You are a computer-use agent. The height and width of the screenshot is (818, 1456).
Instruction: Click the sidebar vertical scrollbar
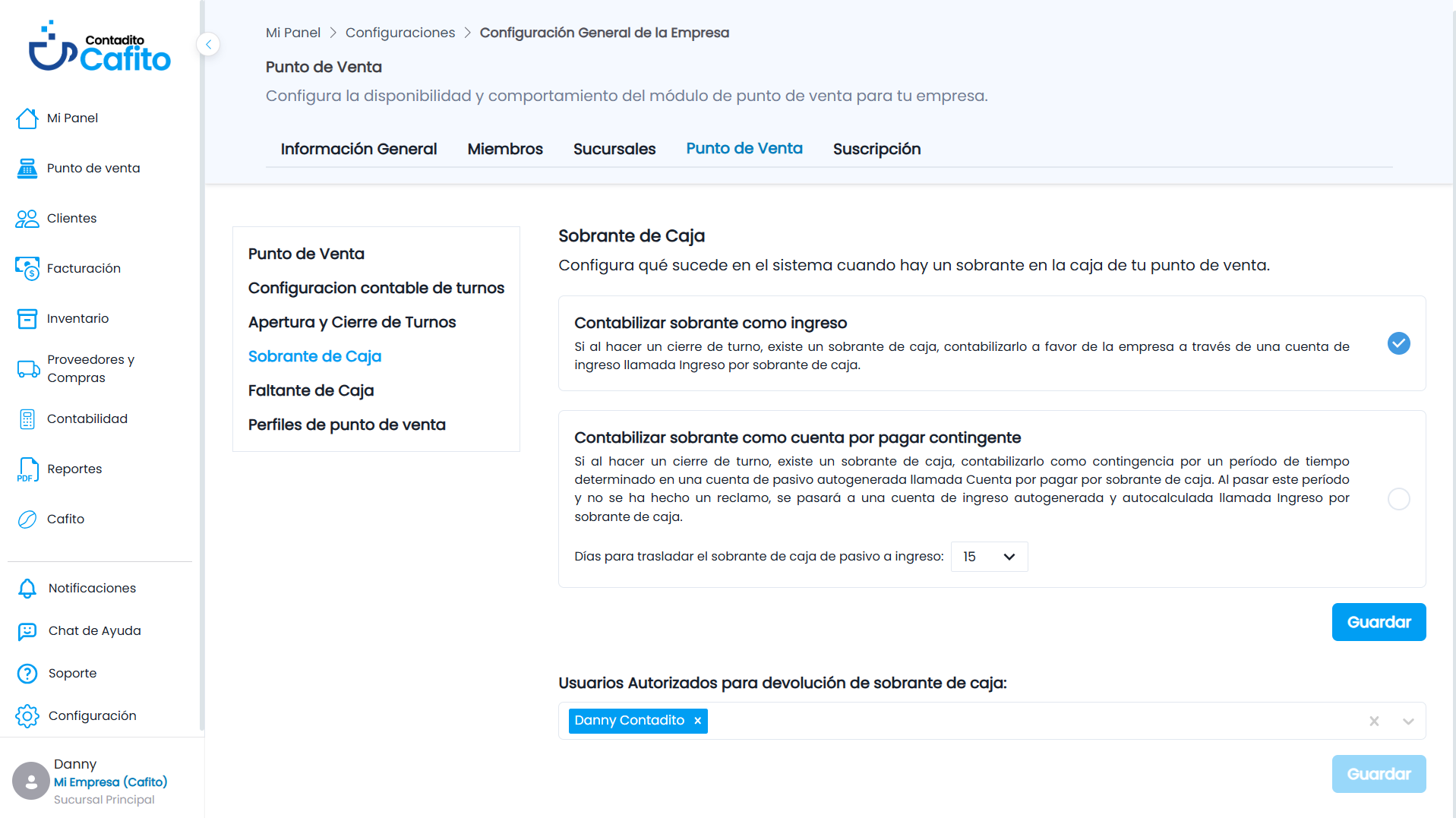[x=201, y=365]
